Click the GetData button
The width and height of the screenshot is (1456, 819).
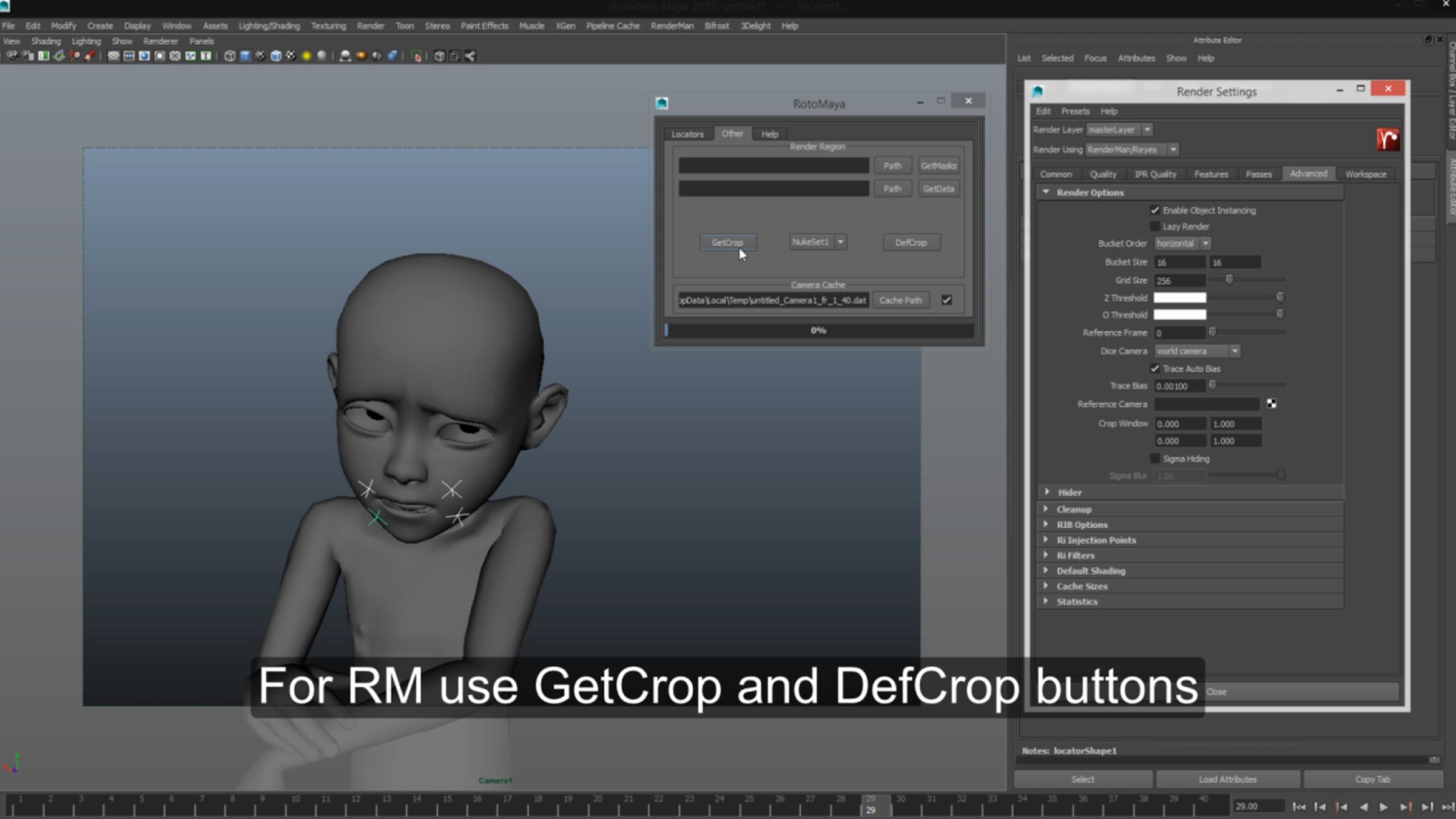pyautogui.click(x=939, y=189)
